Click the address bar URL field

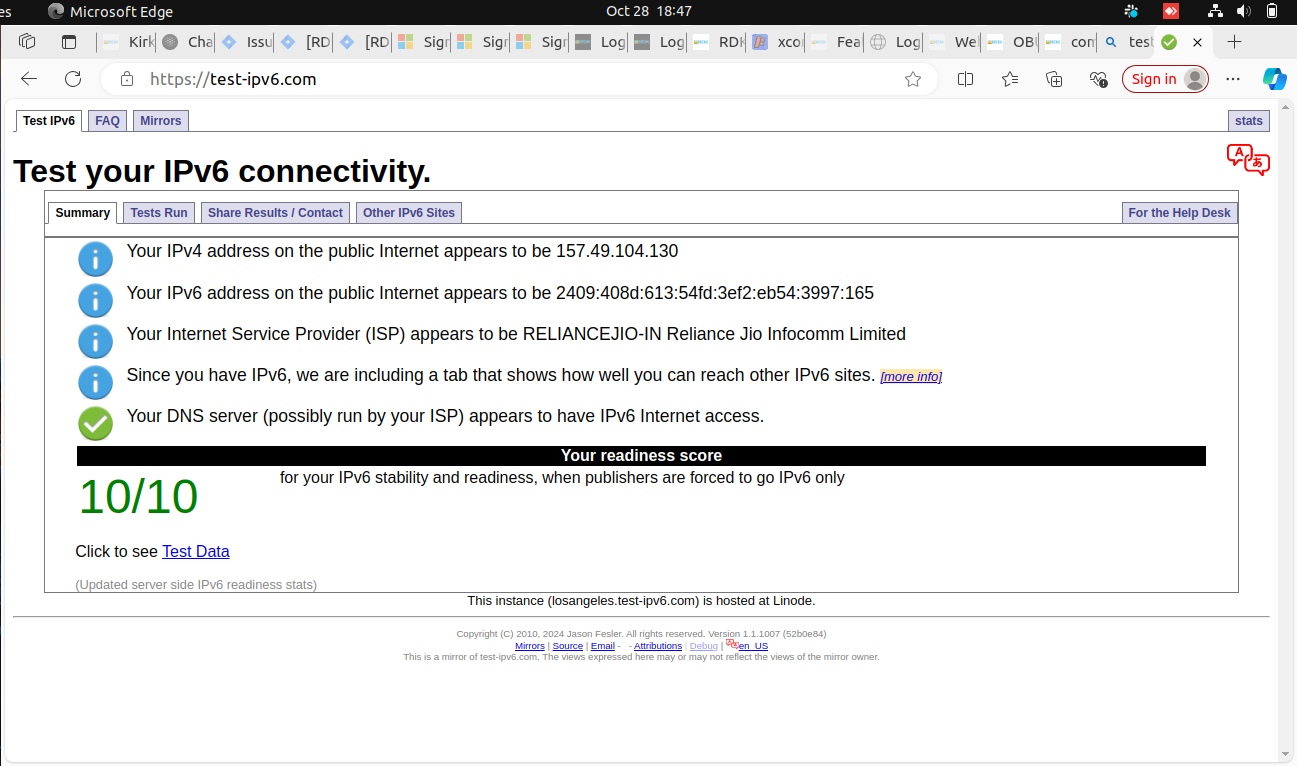point(500,79)
